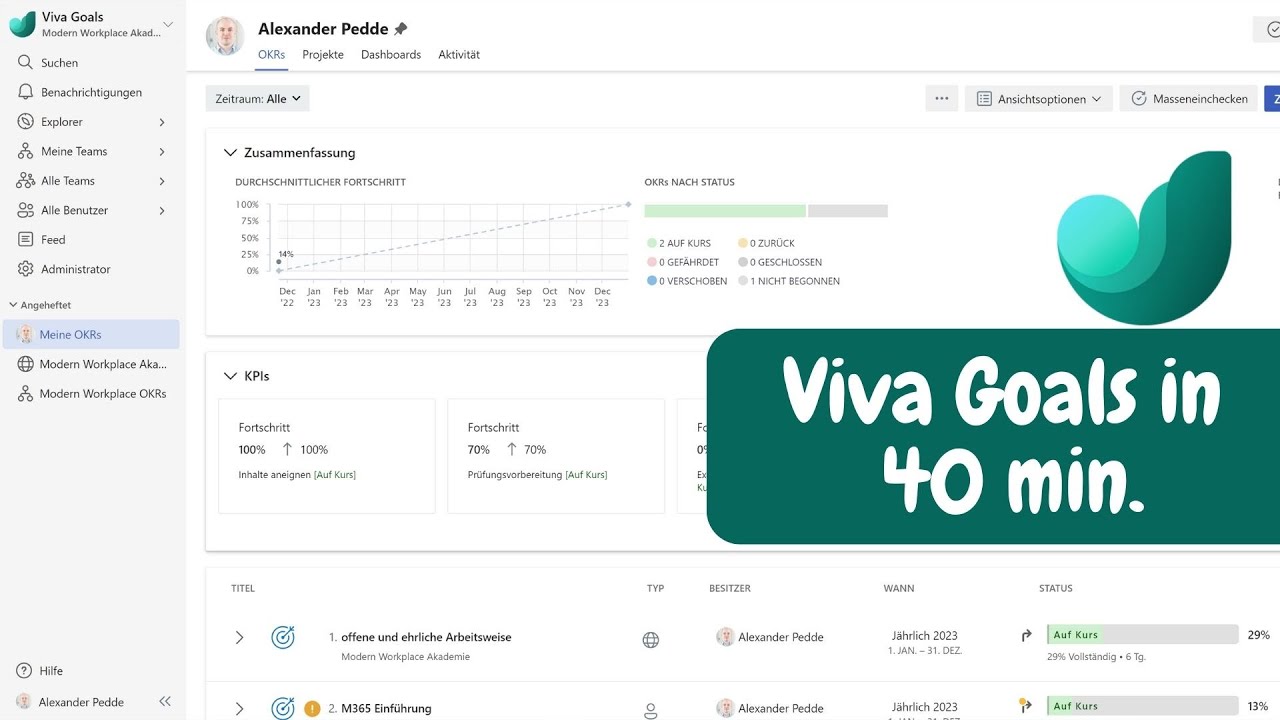Collapse the Zusammenfassung section
The height and width of the screenshot is (720, 1280).
coord(230,153)
